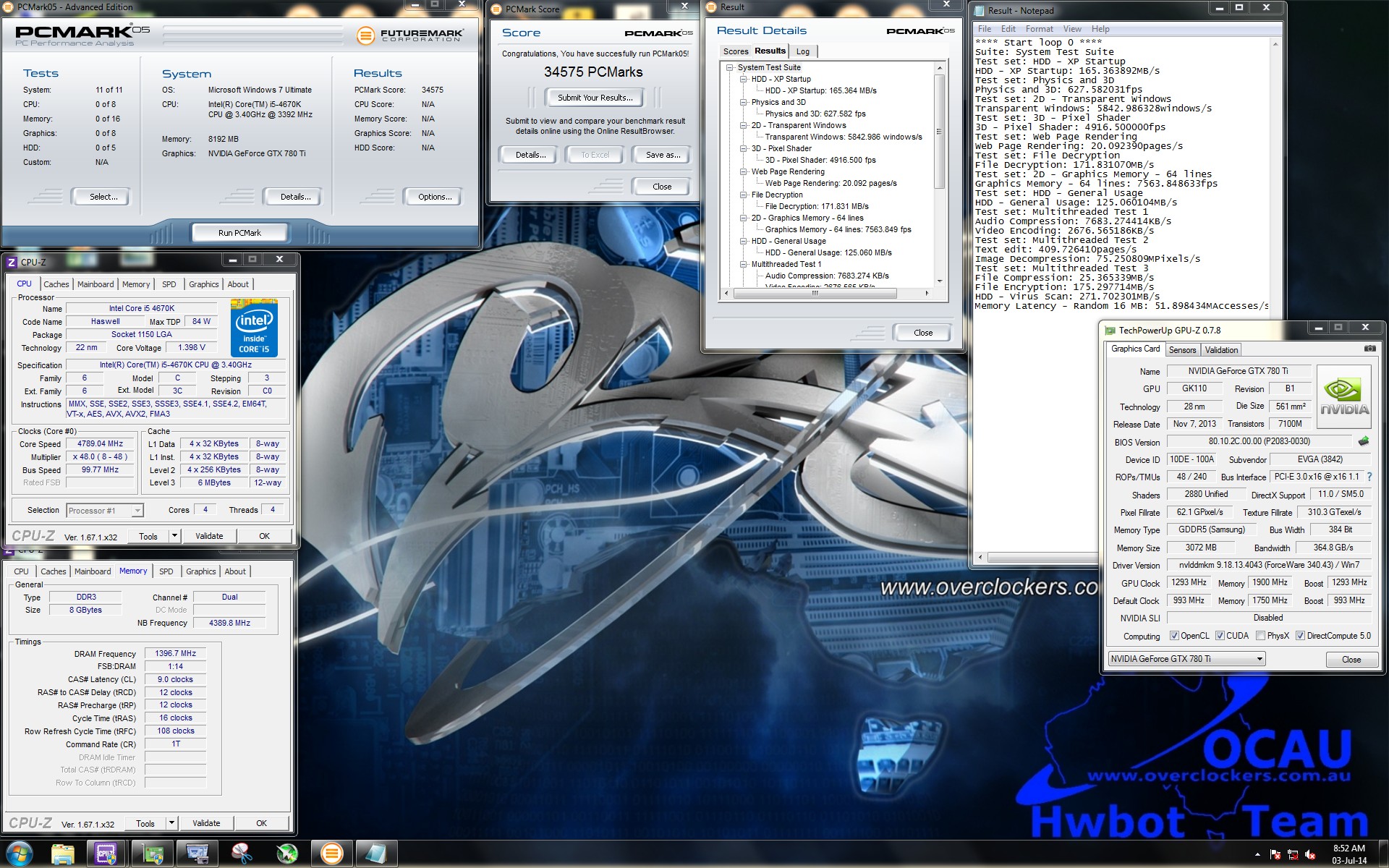Click the Run PCMark button
Image resolution: width=1389 pixels, height=868 pixels.
click(239, 233)
